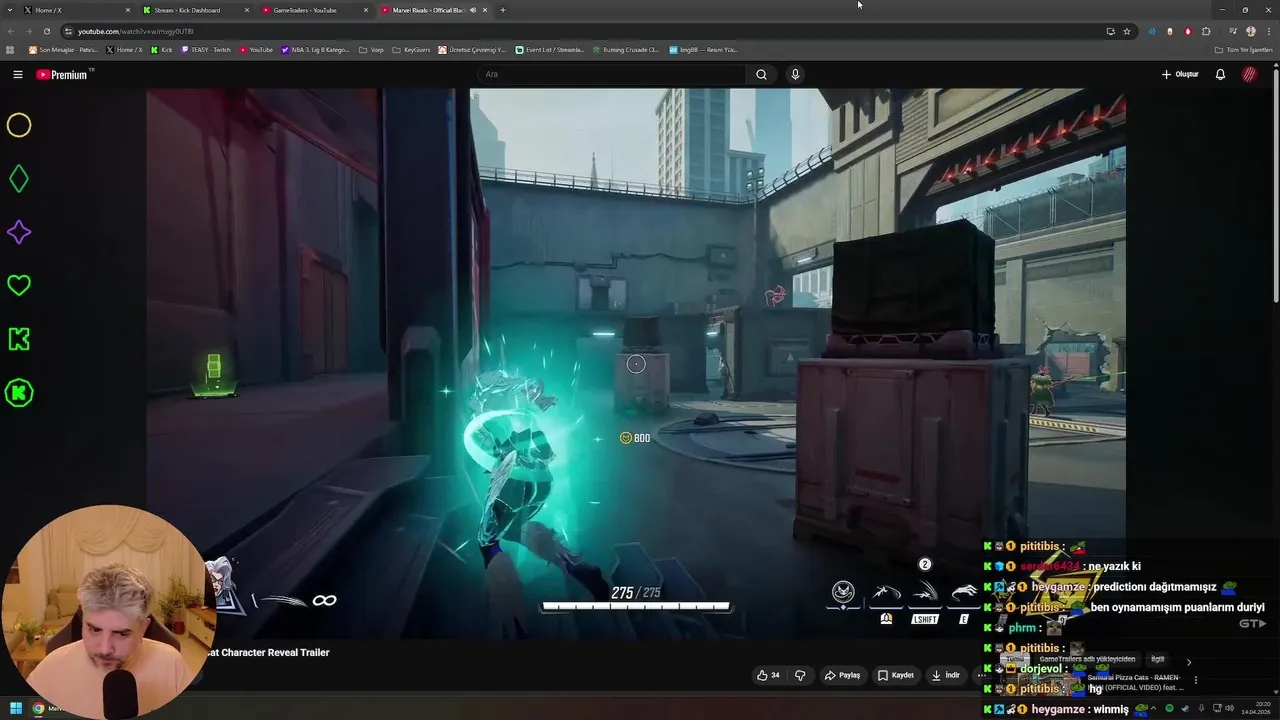Screen dimensions: 1280x720
Task: Go to YouTube Premium home logo
Action: pos(64,74)
